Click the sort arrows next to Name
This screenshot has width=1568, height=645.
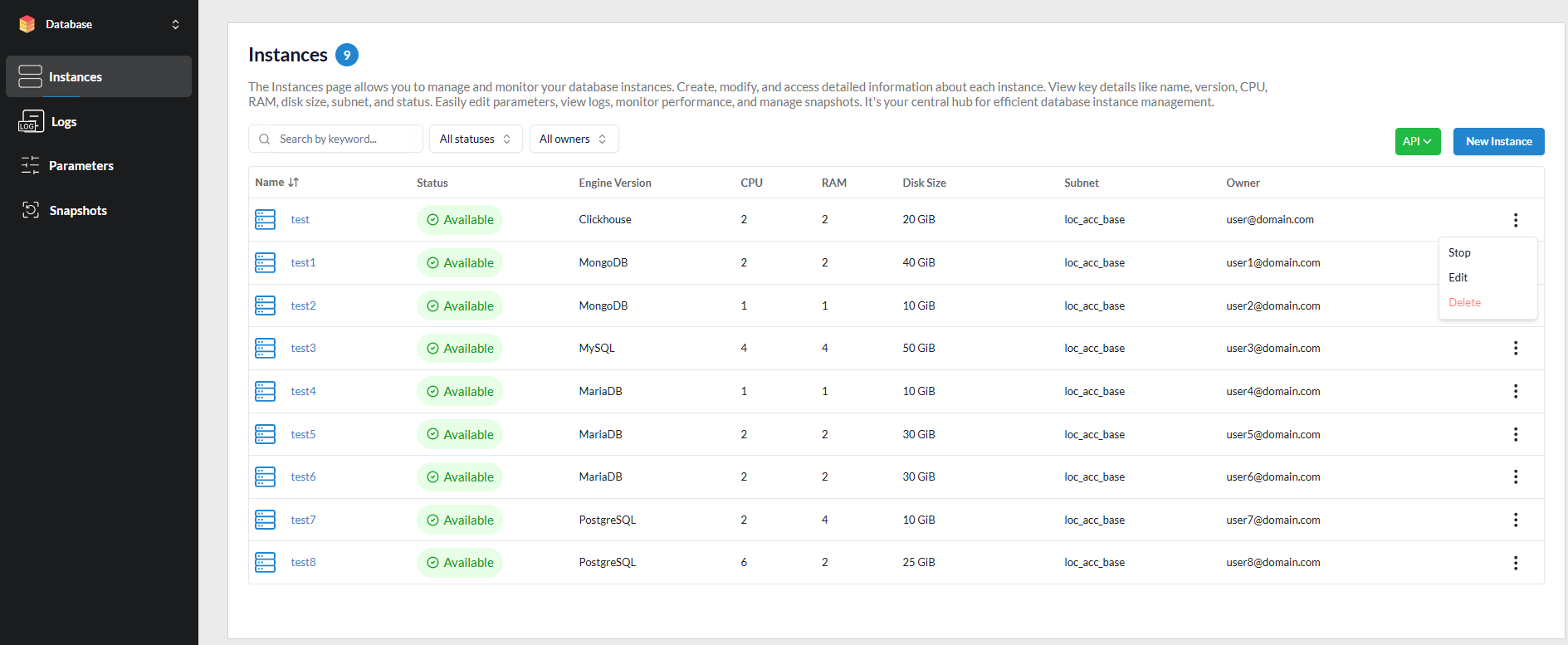pyautogui.click(x=294, y=183)
